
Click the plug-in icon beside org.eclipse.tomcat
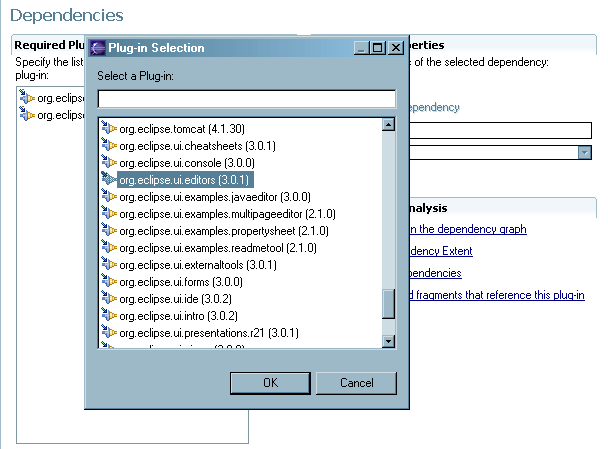coord(109,128)
